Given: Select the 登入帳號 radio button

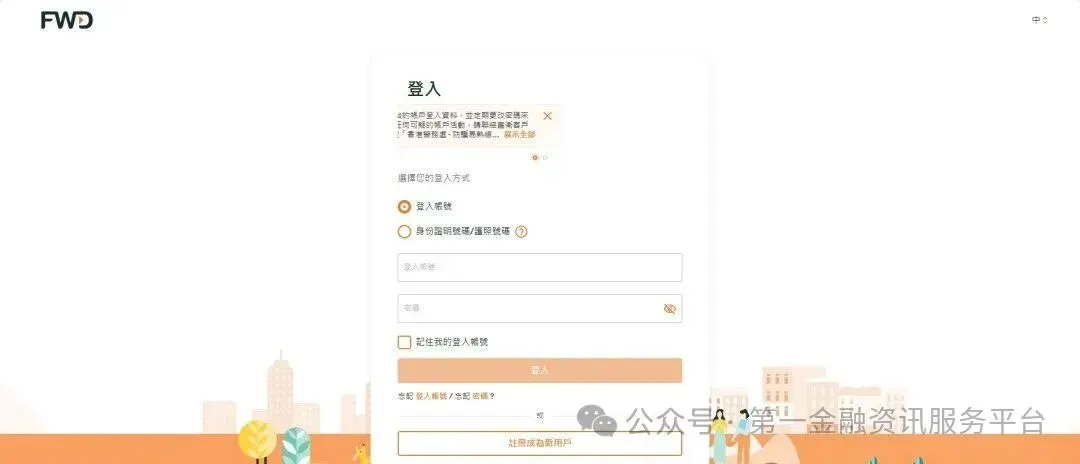Looking at the screenshot, I should coord(404,207).
